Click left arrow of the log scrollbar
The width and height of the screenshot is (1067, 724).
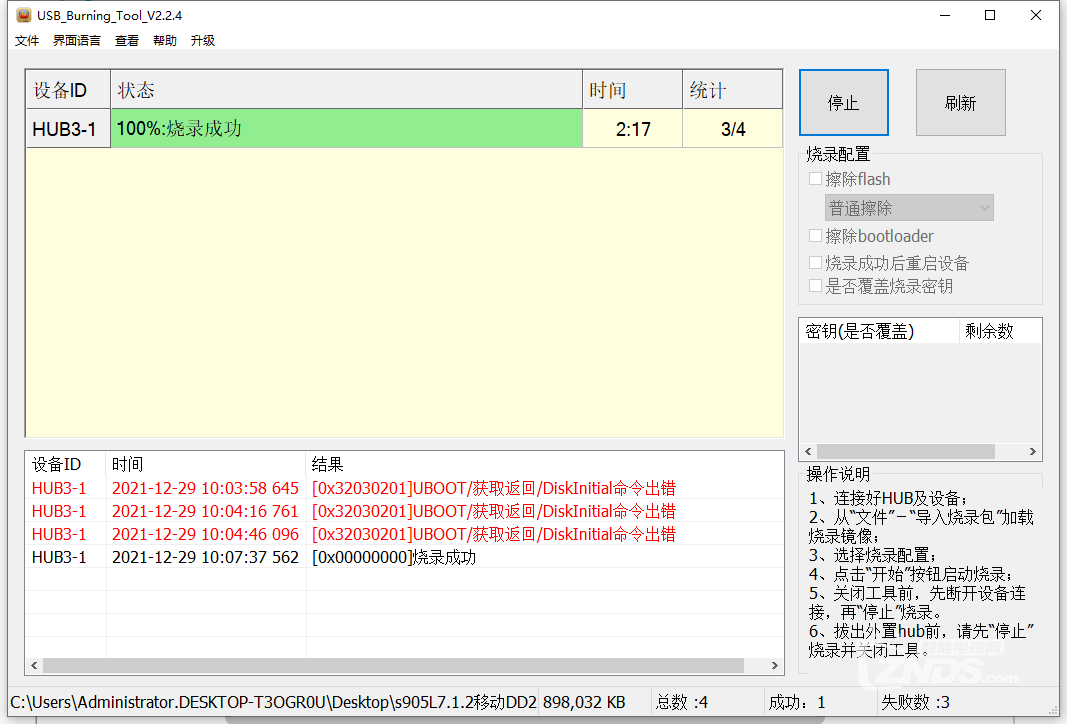point(33,665)
